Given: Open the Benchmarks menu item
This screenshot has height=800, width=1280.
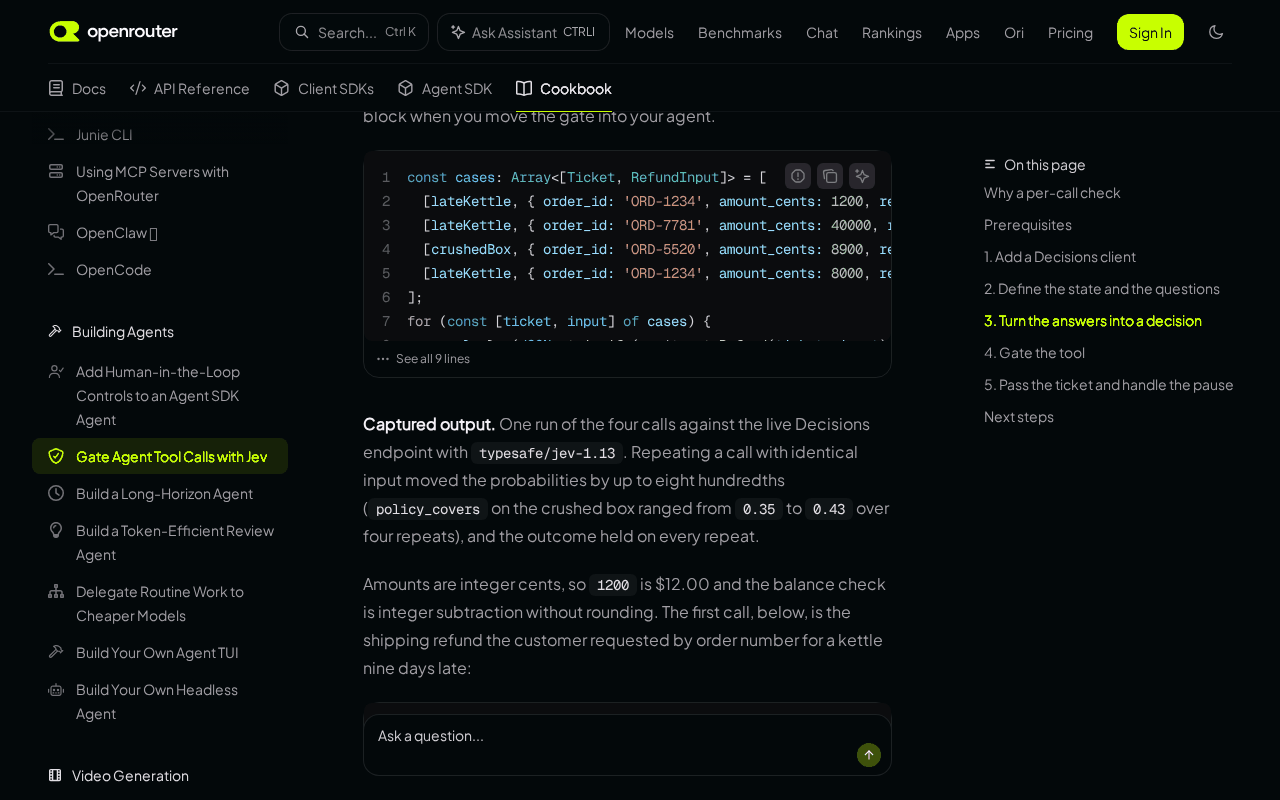Looking at the screenshot, I should tap(740, 32).
